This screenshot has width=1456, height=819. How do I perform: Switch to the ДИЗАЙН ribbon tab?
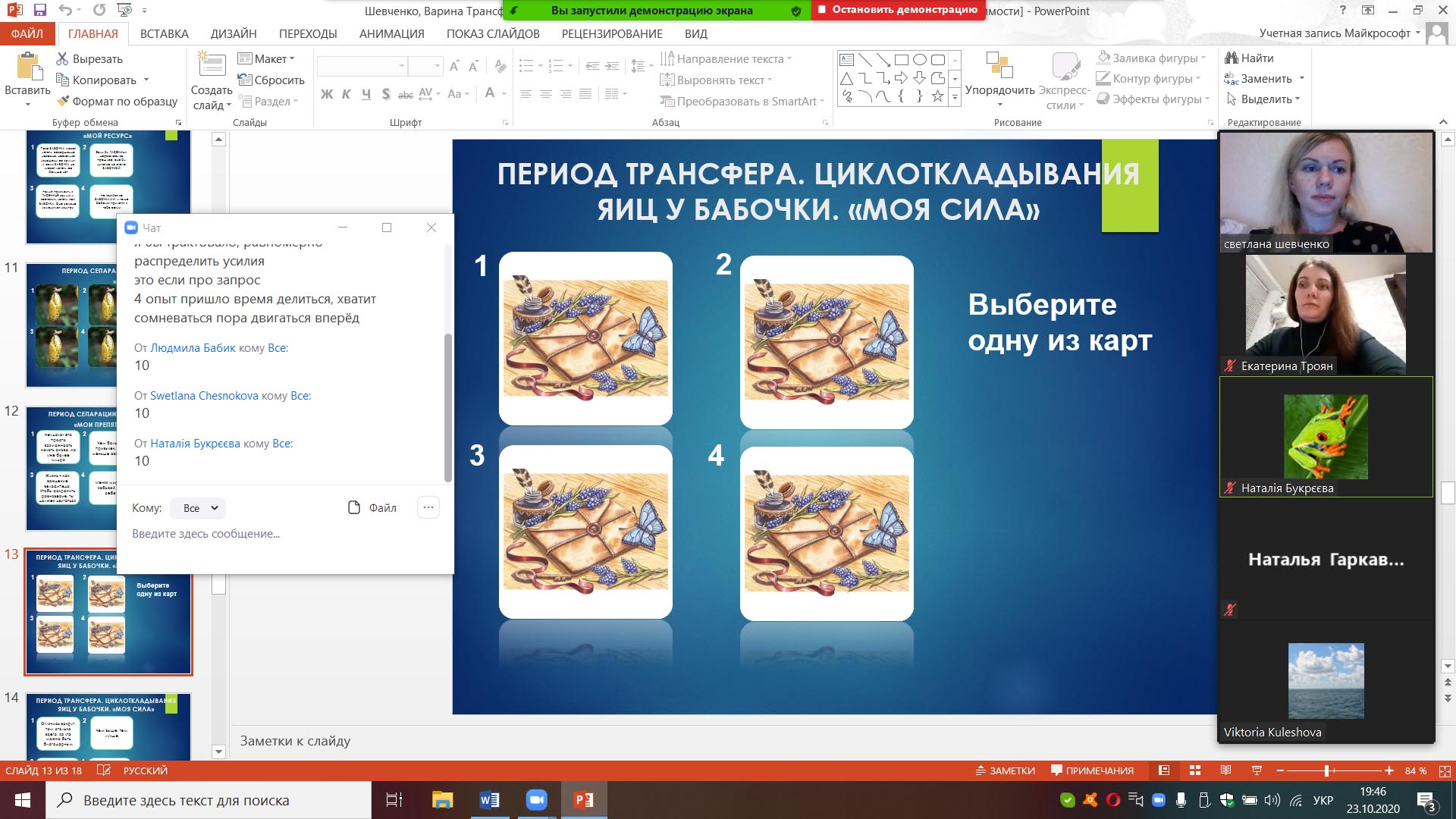(234, 33)
